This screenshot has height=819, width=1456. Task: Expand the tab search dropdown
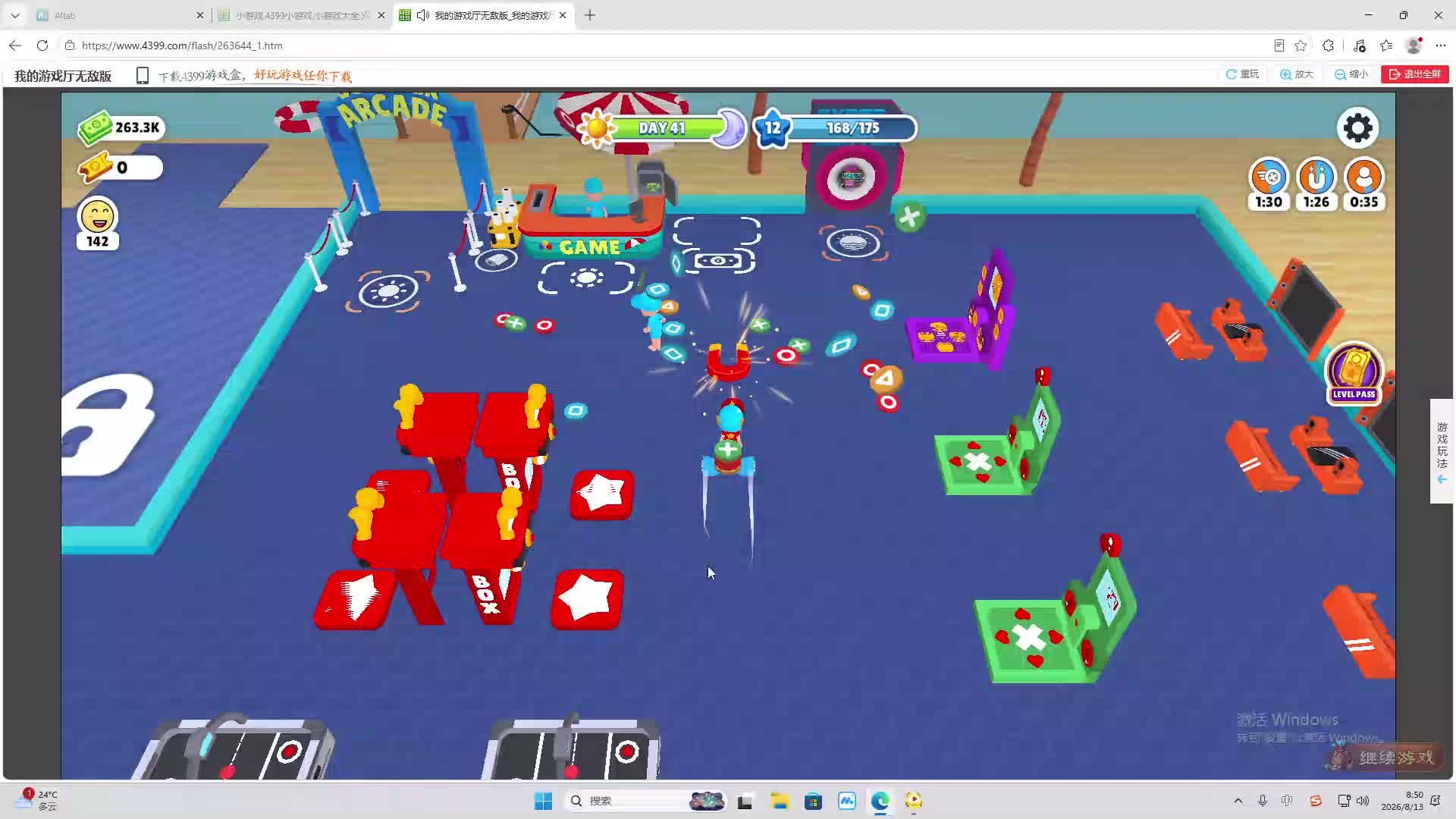pos(15,15)
